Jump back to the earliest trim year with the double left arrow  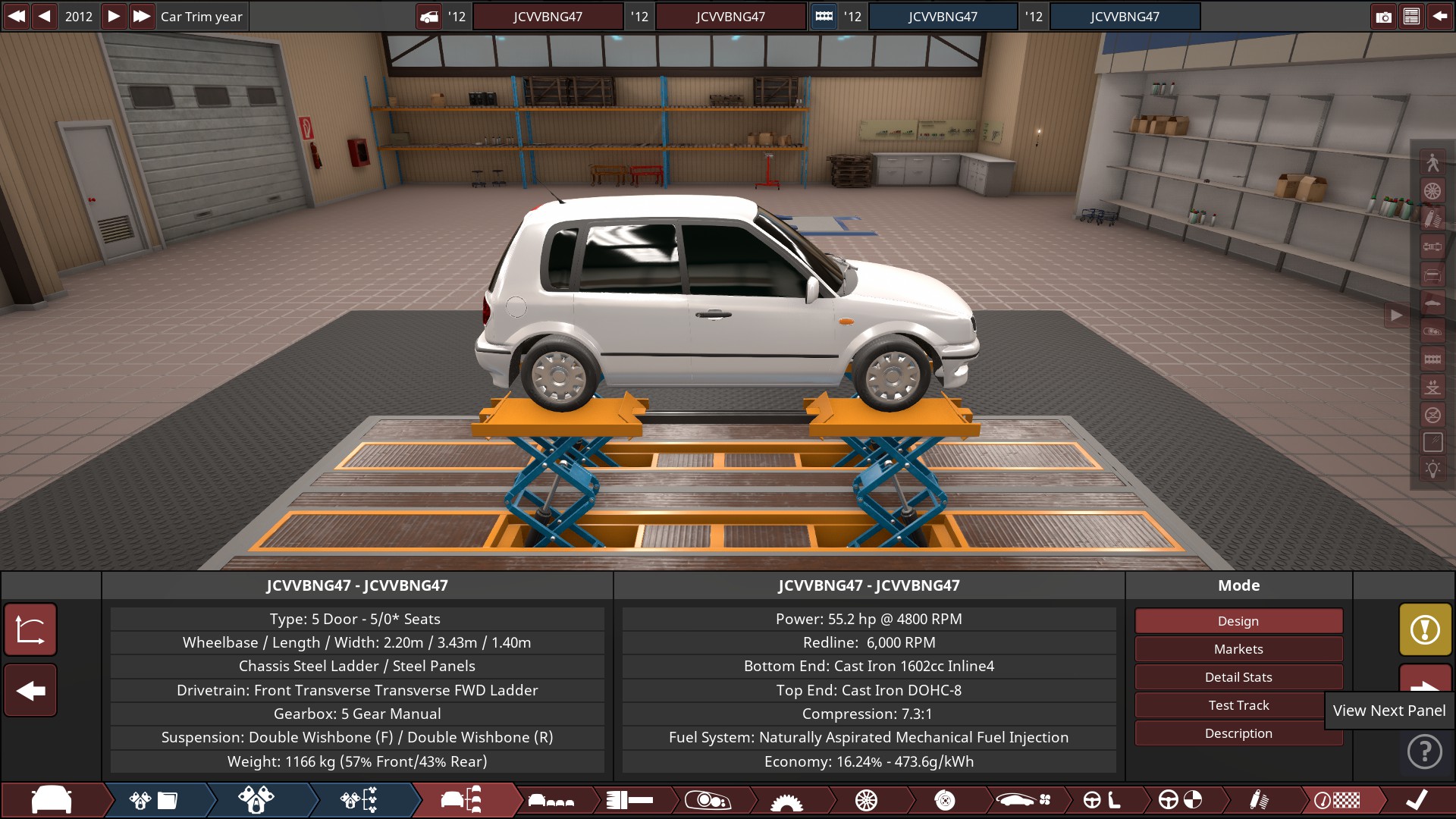17,16
